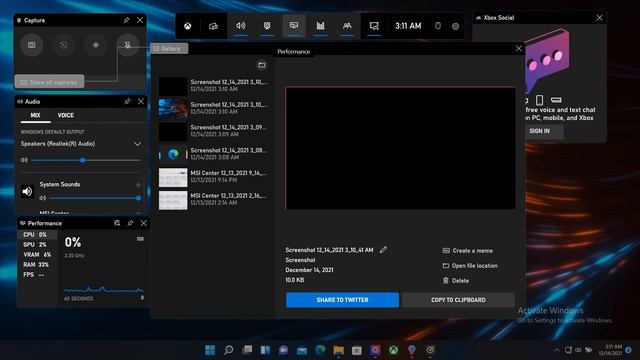Record the last 30 seconds button
The height and width of the screenshot is (360, 640).
[x=64, y=45]
